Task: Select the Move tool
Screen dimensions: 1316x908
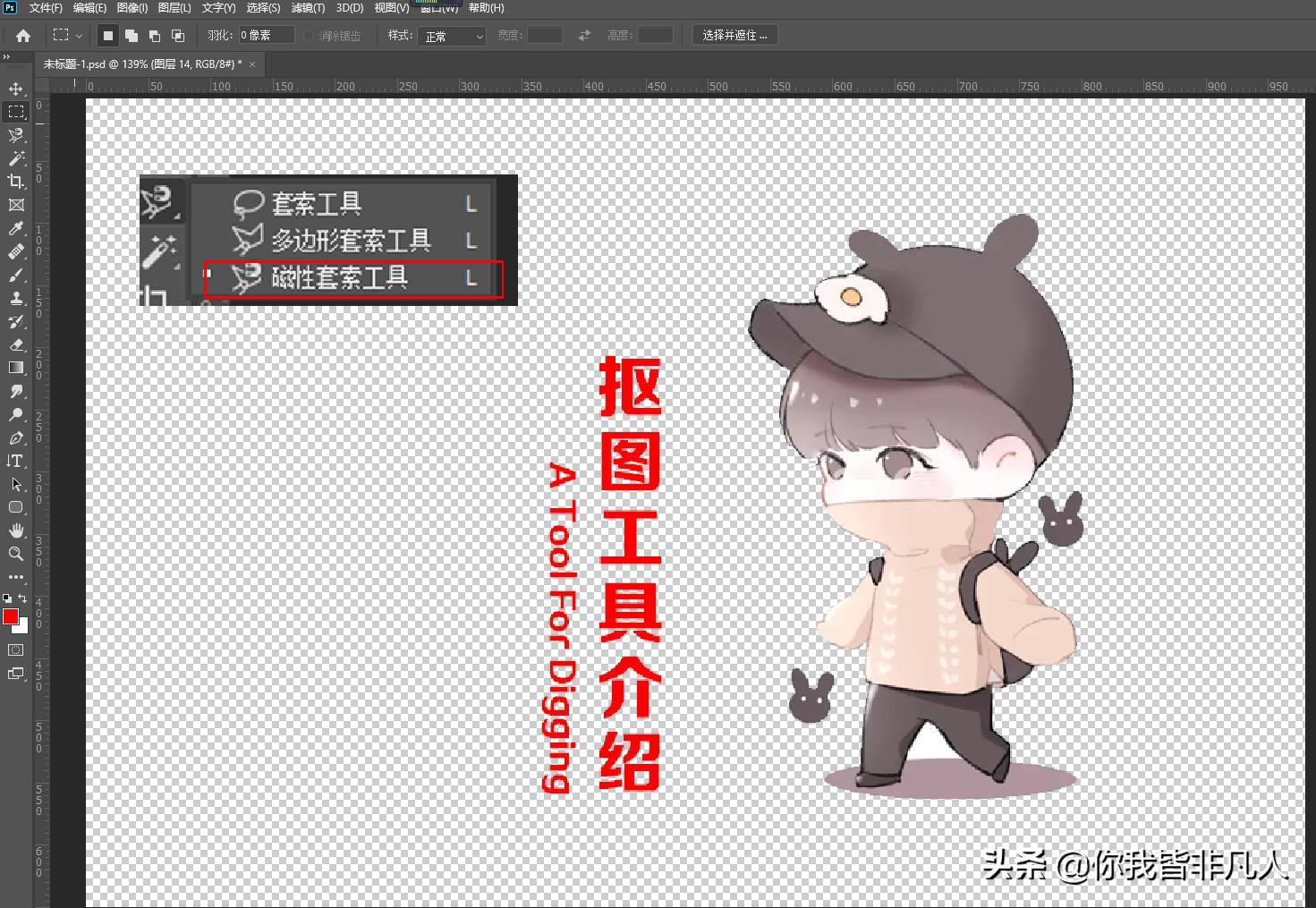Action: [x=15, y=89]
